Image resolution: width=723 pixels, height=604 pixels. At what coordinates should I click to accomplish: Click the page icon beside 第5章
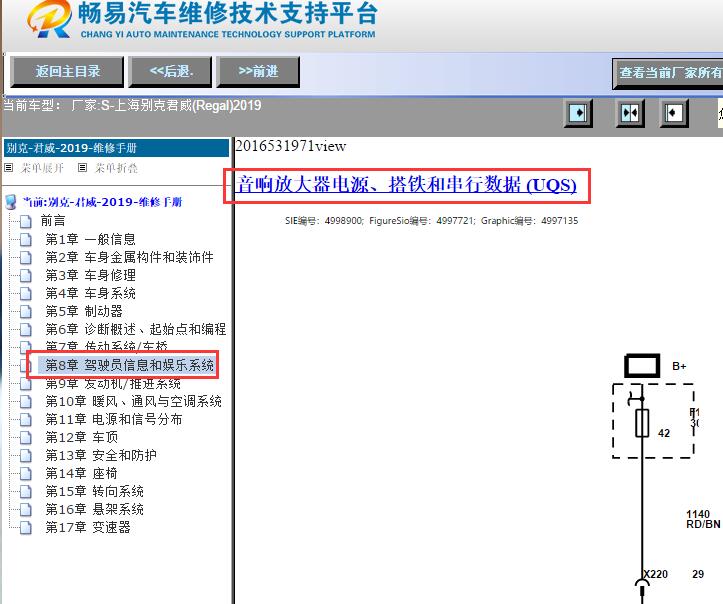click(x=26, y=312)
